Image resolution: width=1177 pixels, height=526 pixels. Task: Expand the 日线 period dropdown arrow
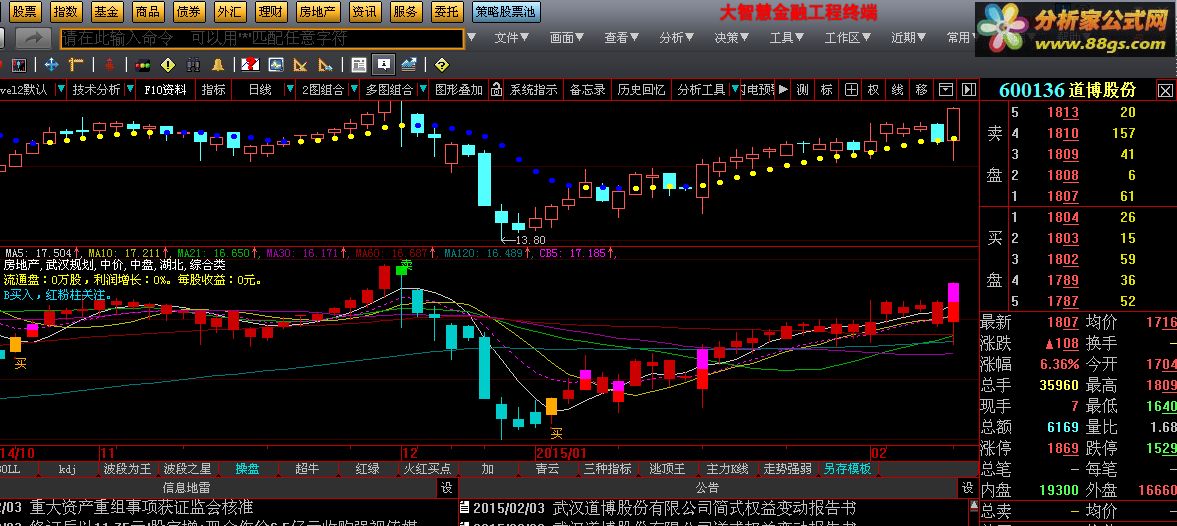click(290, 90)
